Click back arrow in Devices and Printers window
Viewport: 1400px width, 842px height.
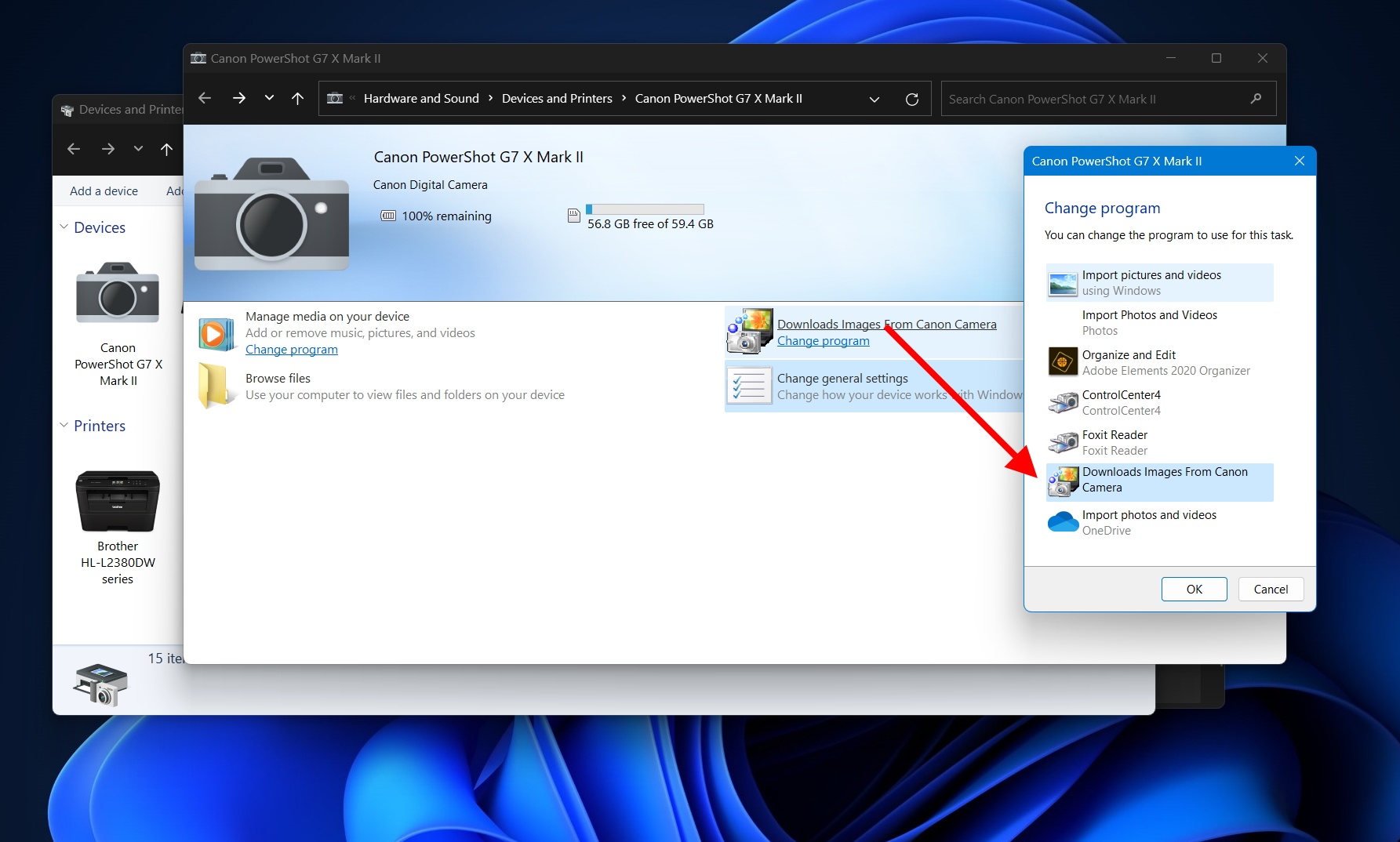point(74,149)
